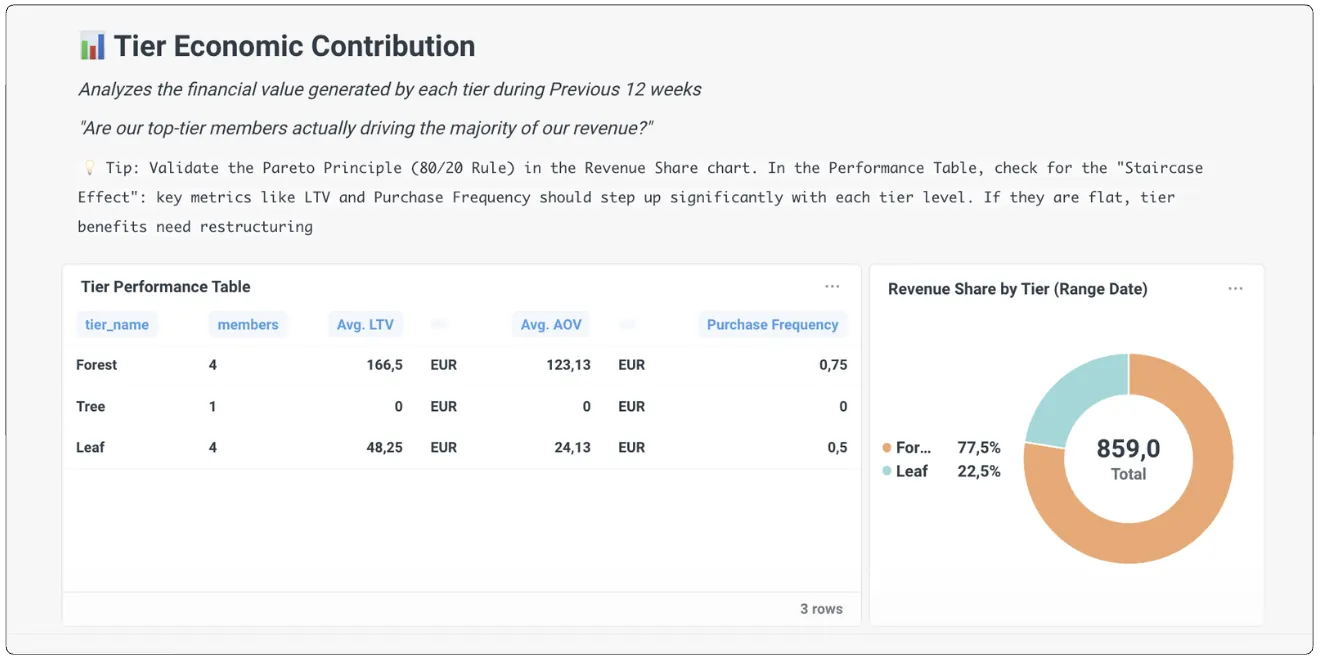Click the Avg. AOV column header
This screenshot has width=1320, height=660.
click(551, 324)
